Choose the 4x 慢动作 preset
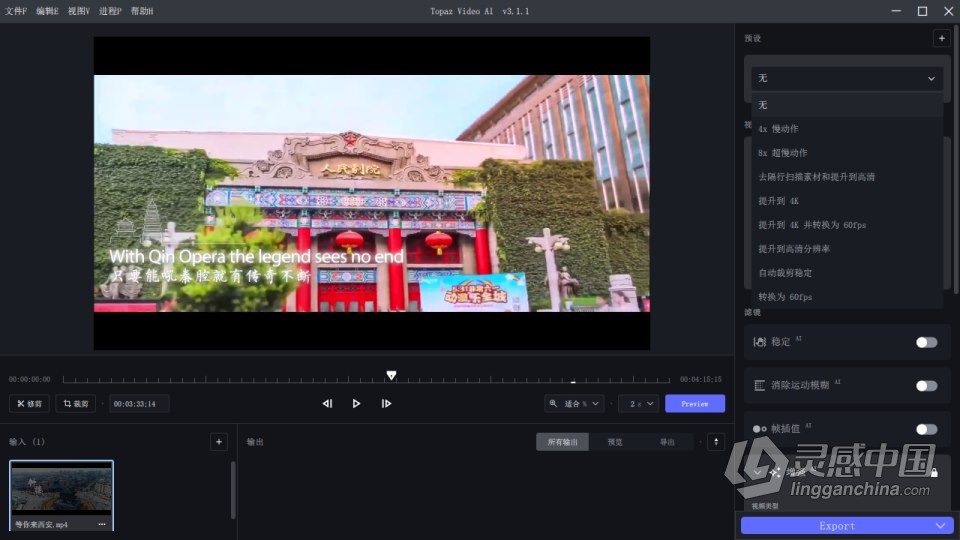 click(x=847, y=129)
